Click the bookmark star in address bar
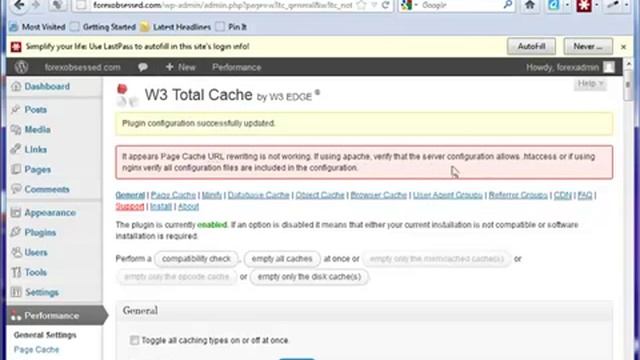 361,5
